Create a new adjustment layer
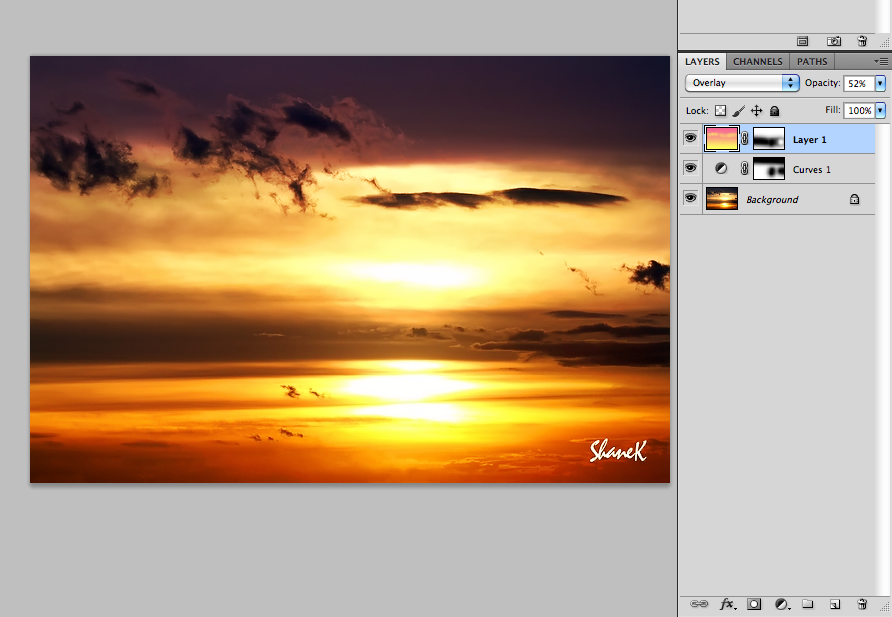This screenshot has height=617, width=892. point(782,604)
